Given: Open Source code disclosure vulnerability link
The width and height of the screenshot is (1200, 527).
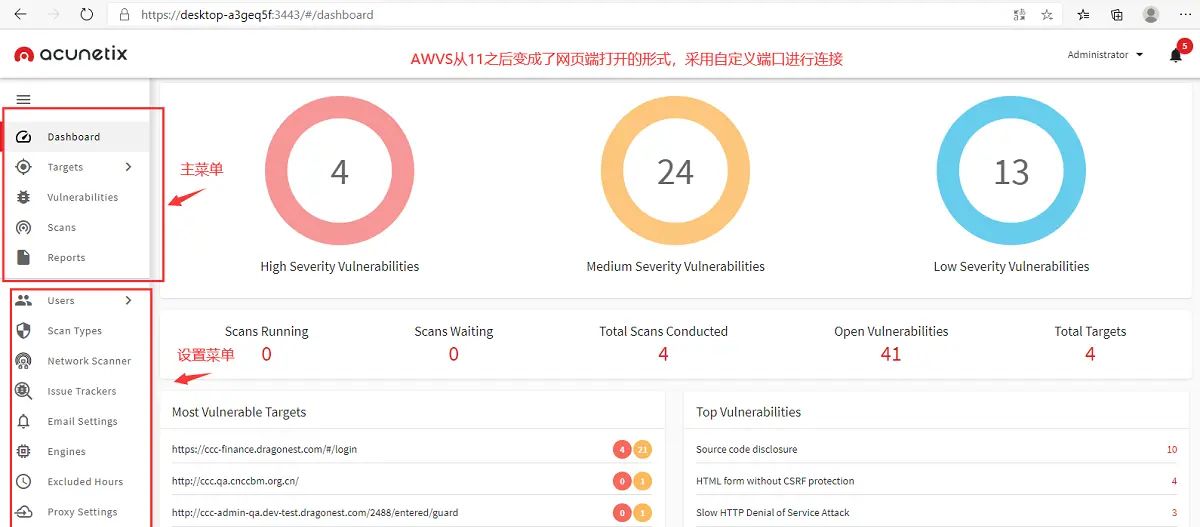Looking at the screenshot, I should point(746,450).
